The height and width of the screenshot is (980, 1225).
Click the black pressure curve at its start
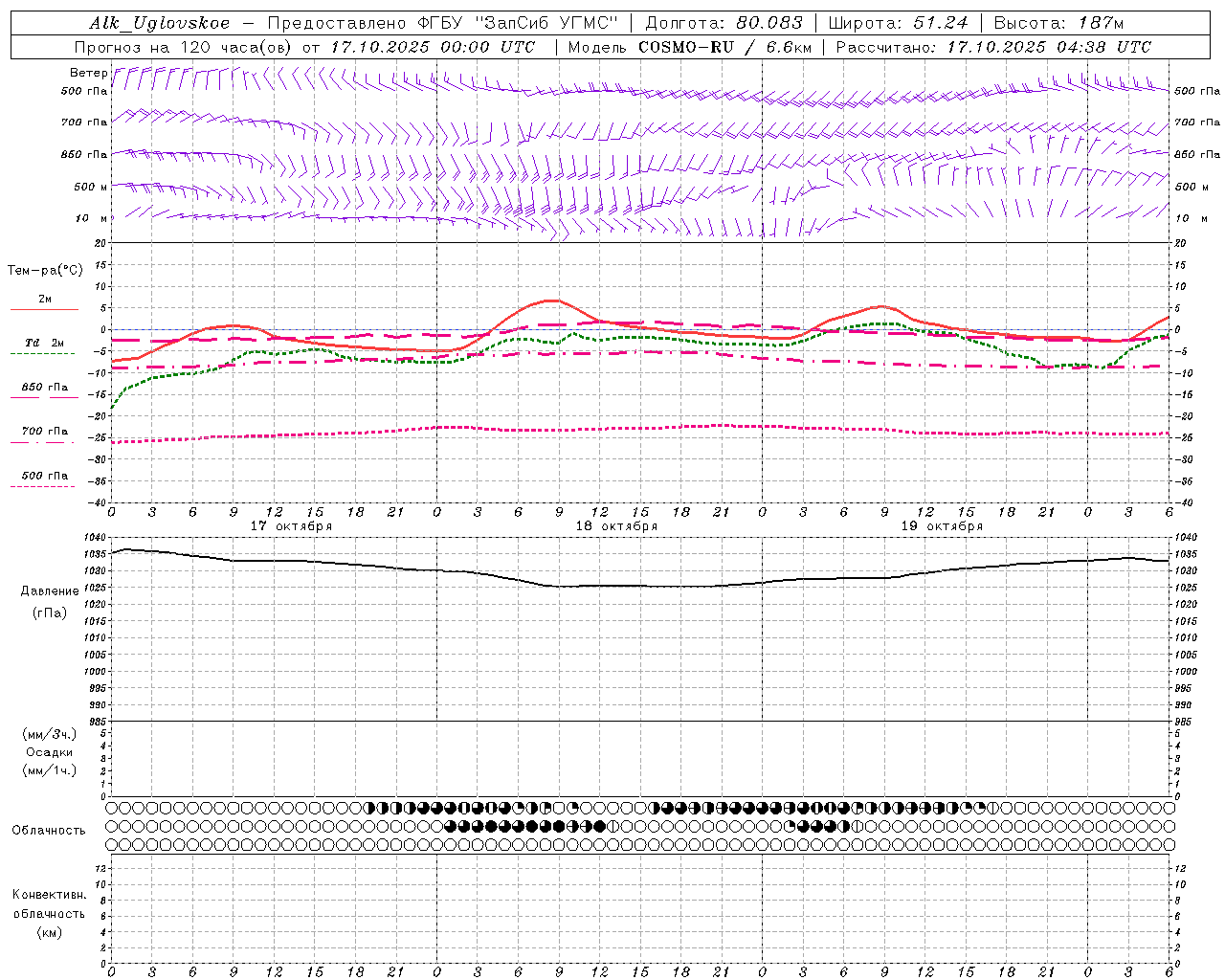(113, 553)
